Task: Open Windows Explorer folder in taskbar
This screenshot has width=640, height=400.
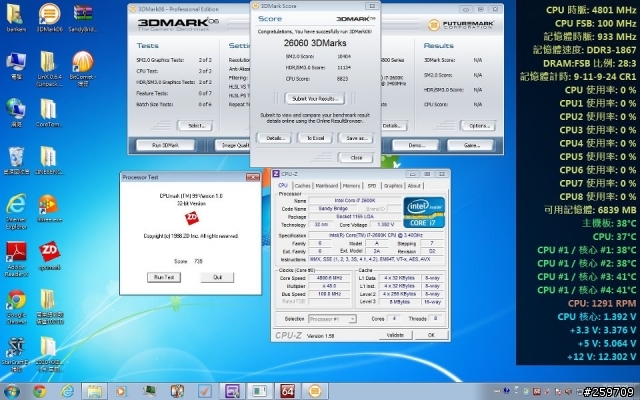Action: click(94, 391)
